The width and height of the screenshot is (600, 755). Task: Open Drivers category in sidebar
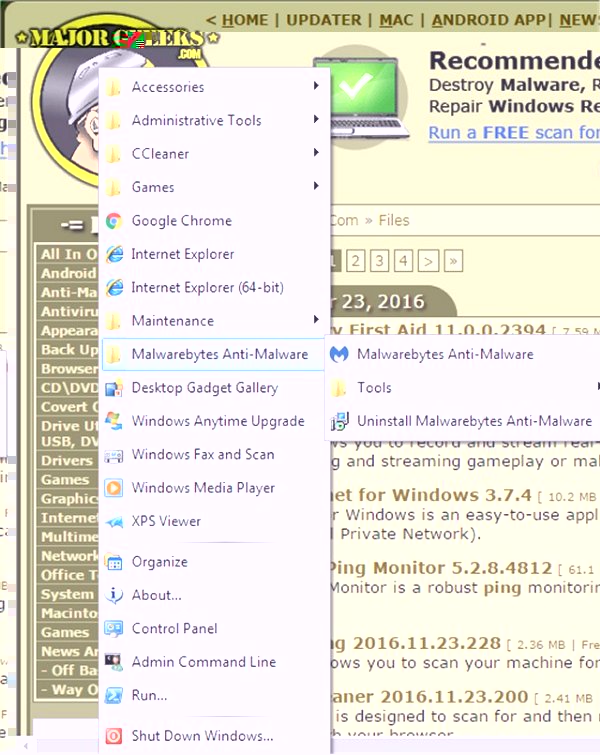[x=67, y=461]
